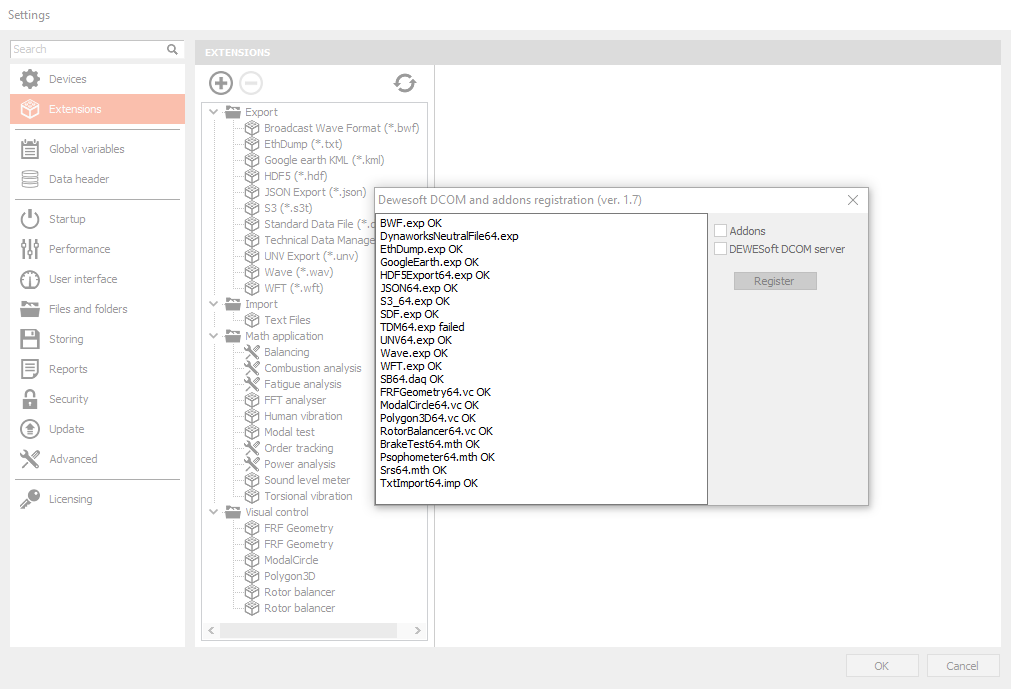Click the Reports document icon
This screenshot has width=1011, height=689.
[30, 369]
